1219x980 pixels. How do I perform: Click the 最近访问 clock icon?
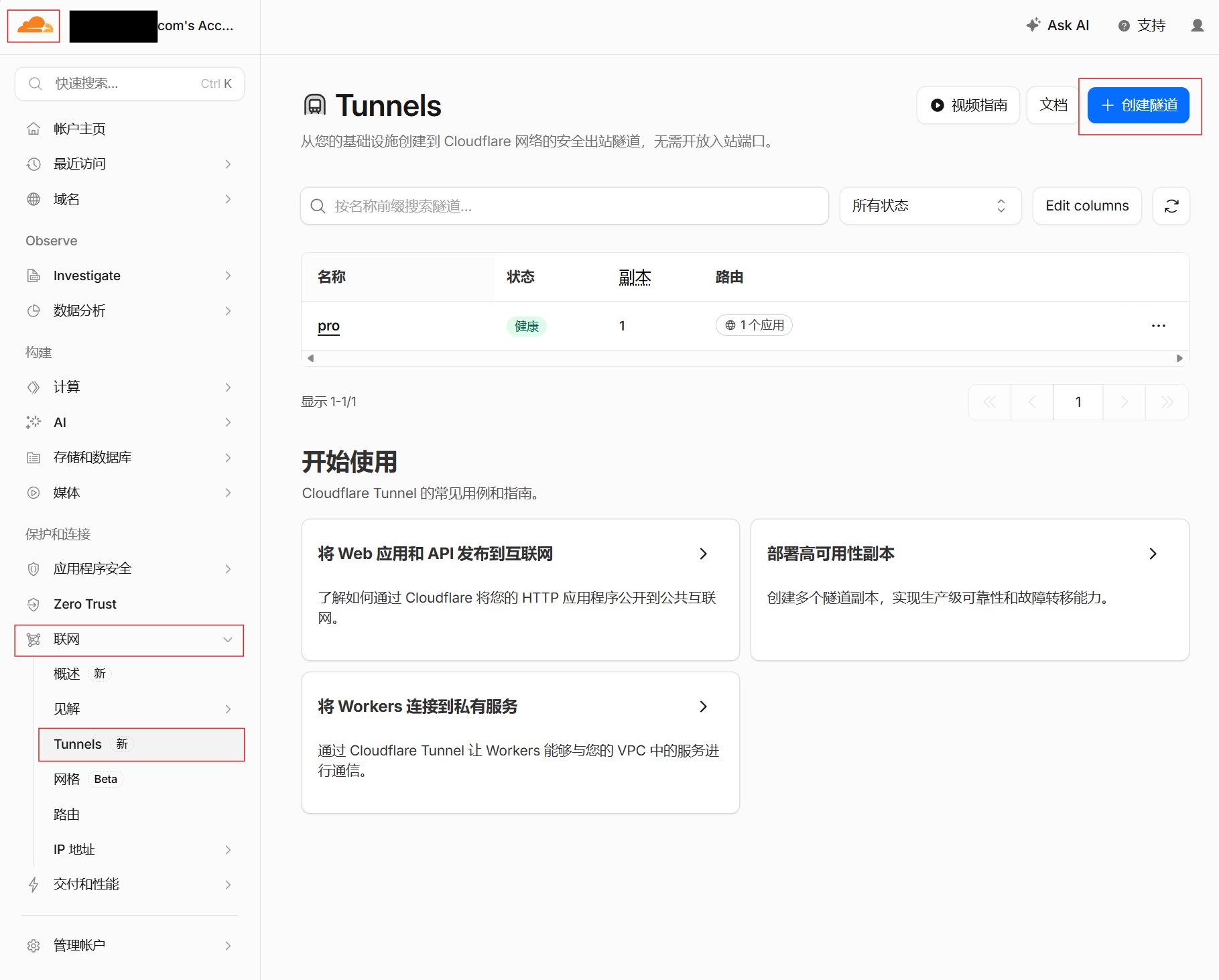pyautogui.click(x=34, y=164)
